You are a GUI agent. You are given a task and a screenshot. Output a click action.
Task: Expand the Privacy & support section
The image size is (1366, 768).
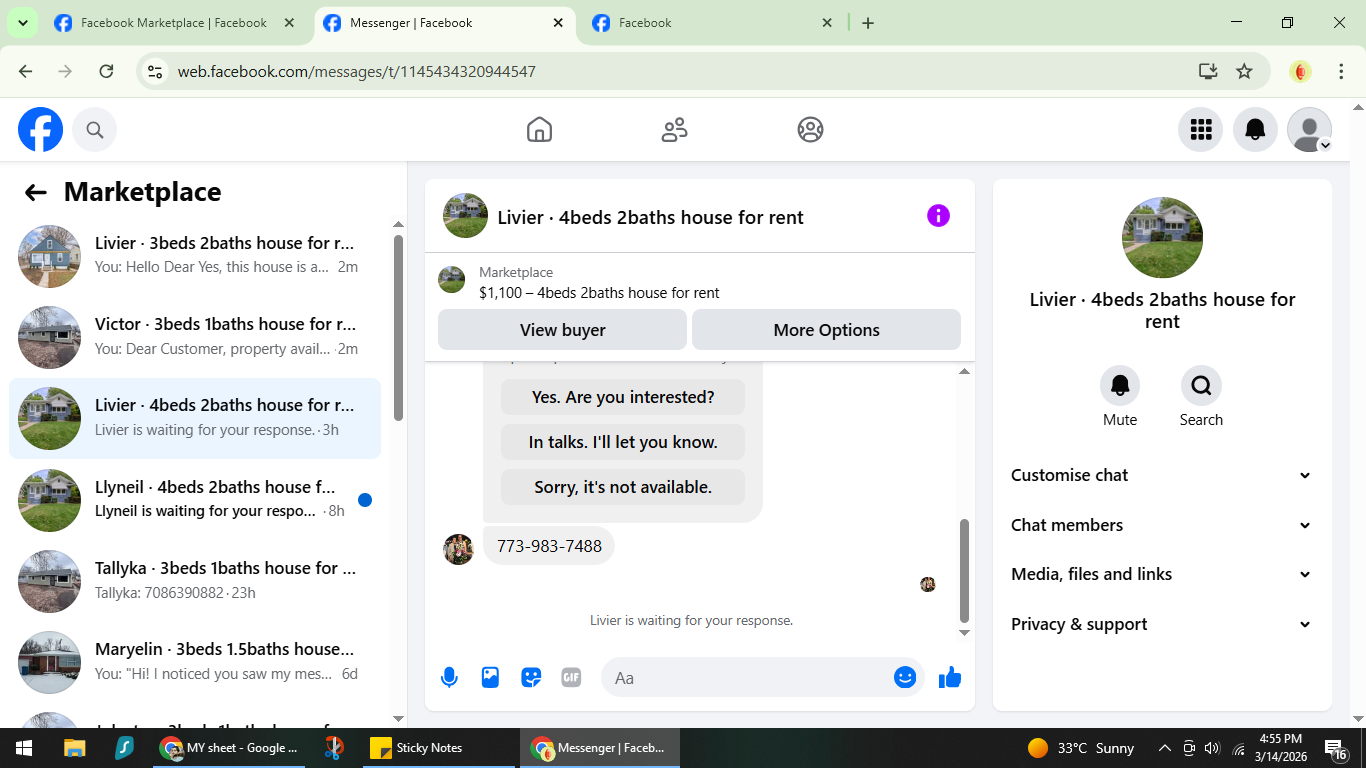pyautogui.click(x=1162, y=624)
